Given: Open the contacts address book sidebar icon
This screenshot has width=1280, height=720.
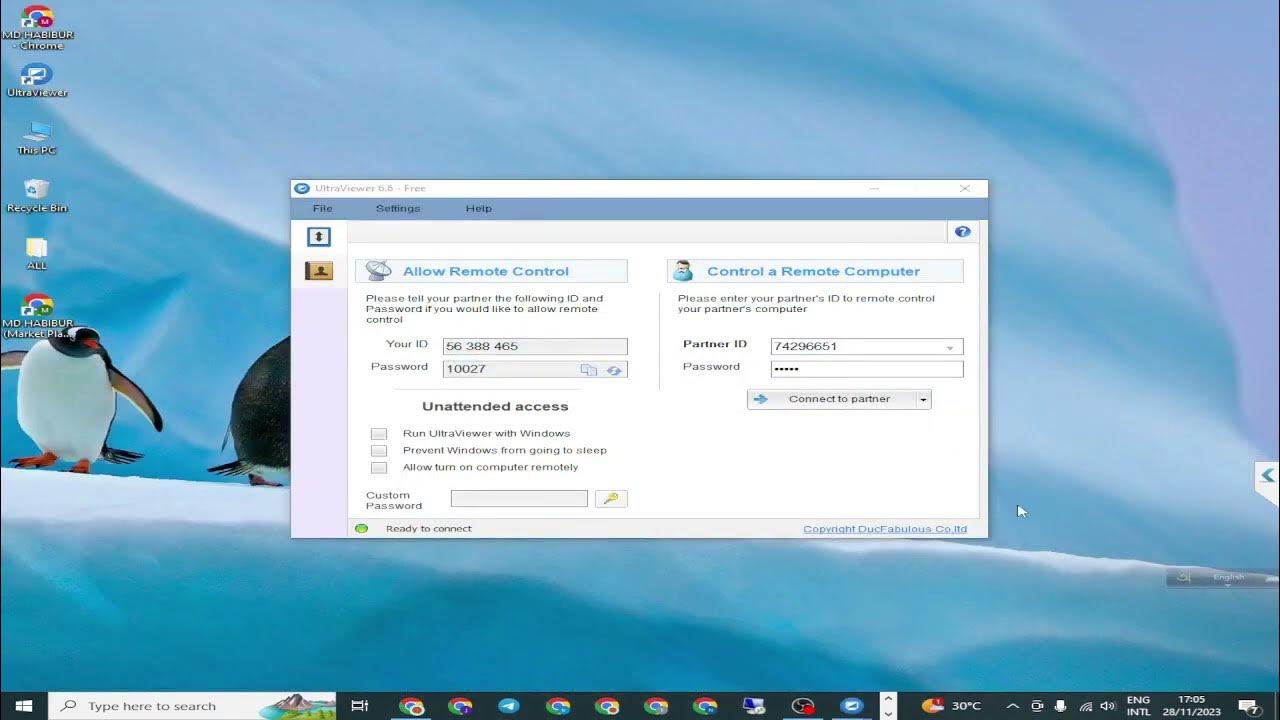Looking at the screenshot, I should pos(319,270).
